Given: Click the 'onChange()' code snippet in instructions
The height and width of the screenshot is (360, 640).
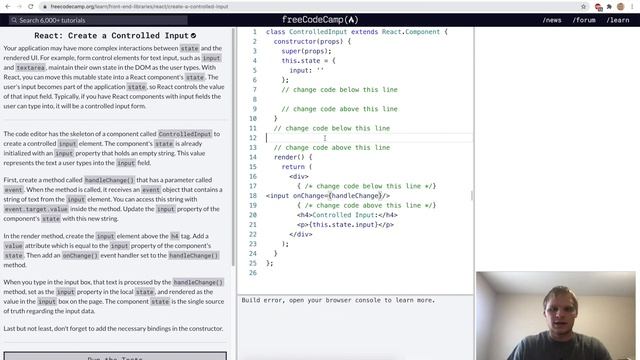Looking at the screenshot, I should (80, 256).
